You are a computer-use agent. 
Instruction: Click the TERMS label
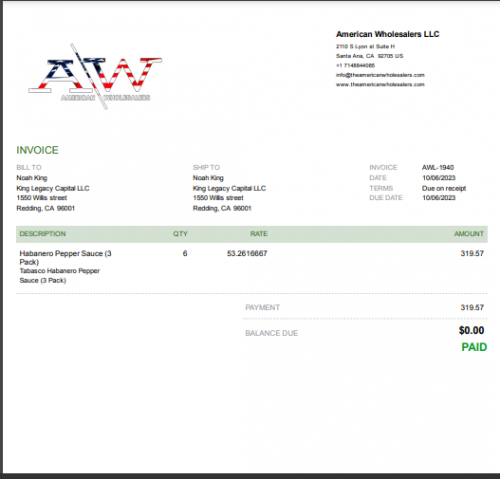click(x=381, y=188)
